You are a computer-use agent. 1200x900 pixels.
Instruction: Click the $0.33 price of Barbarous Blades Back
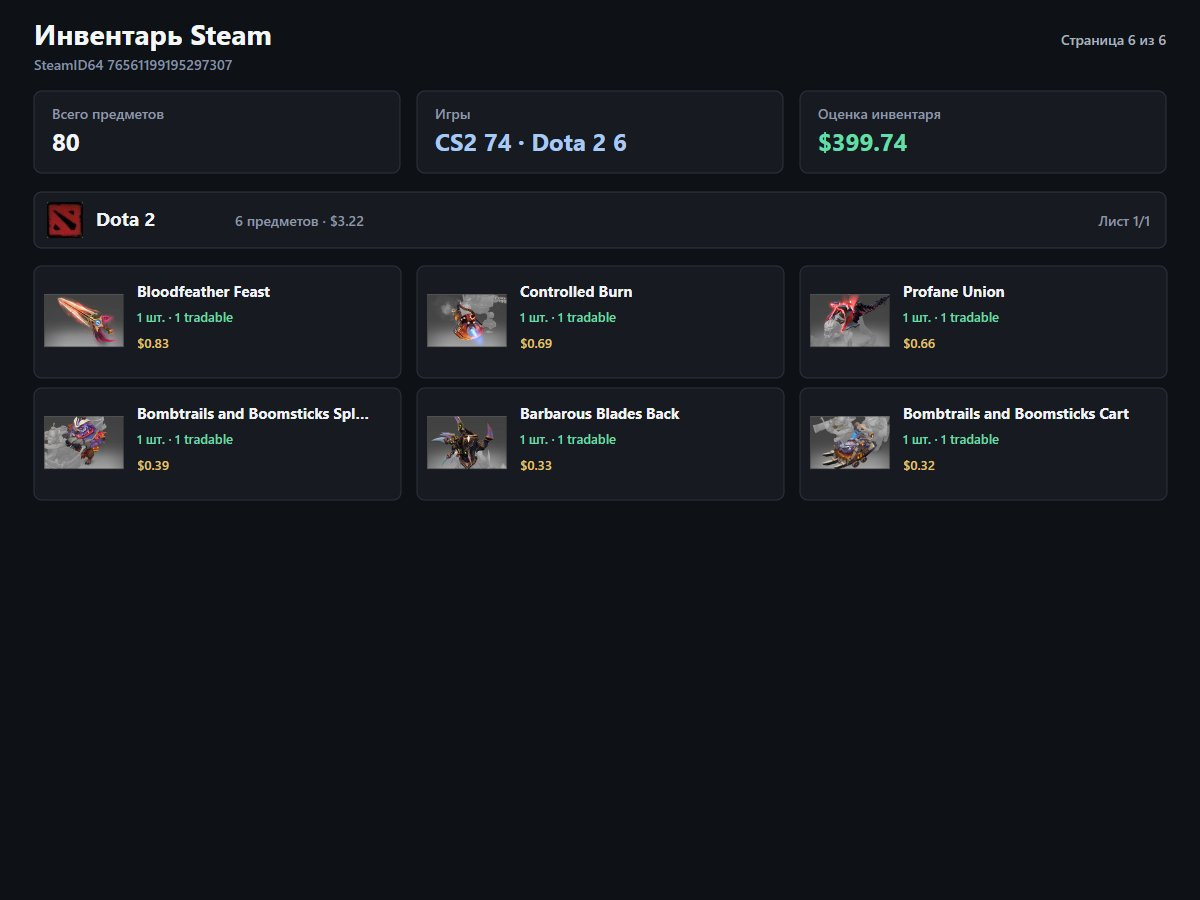click(x=536, y=465)
